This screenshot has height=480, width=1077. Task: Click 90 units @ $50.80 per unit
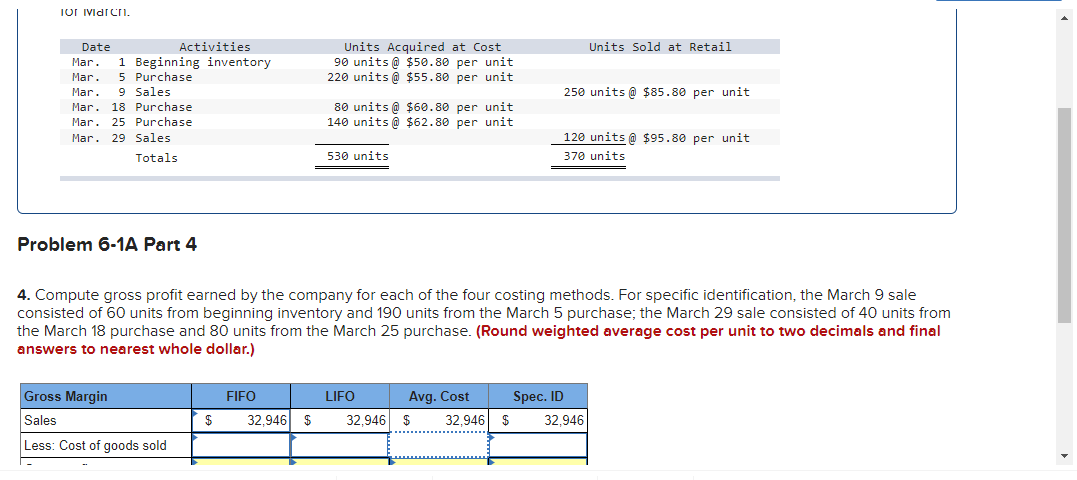coord(423,62)
